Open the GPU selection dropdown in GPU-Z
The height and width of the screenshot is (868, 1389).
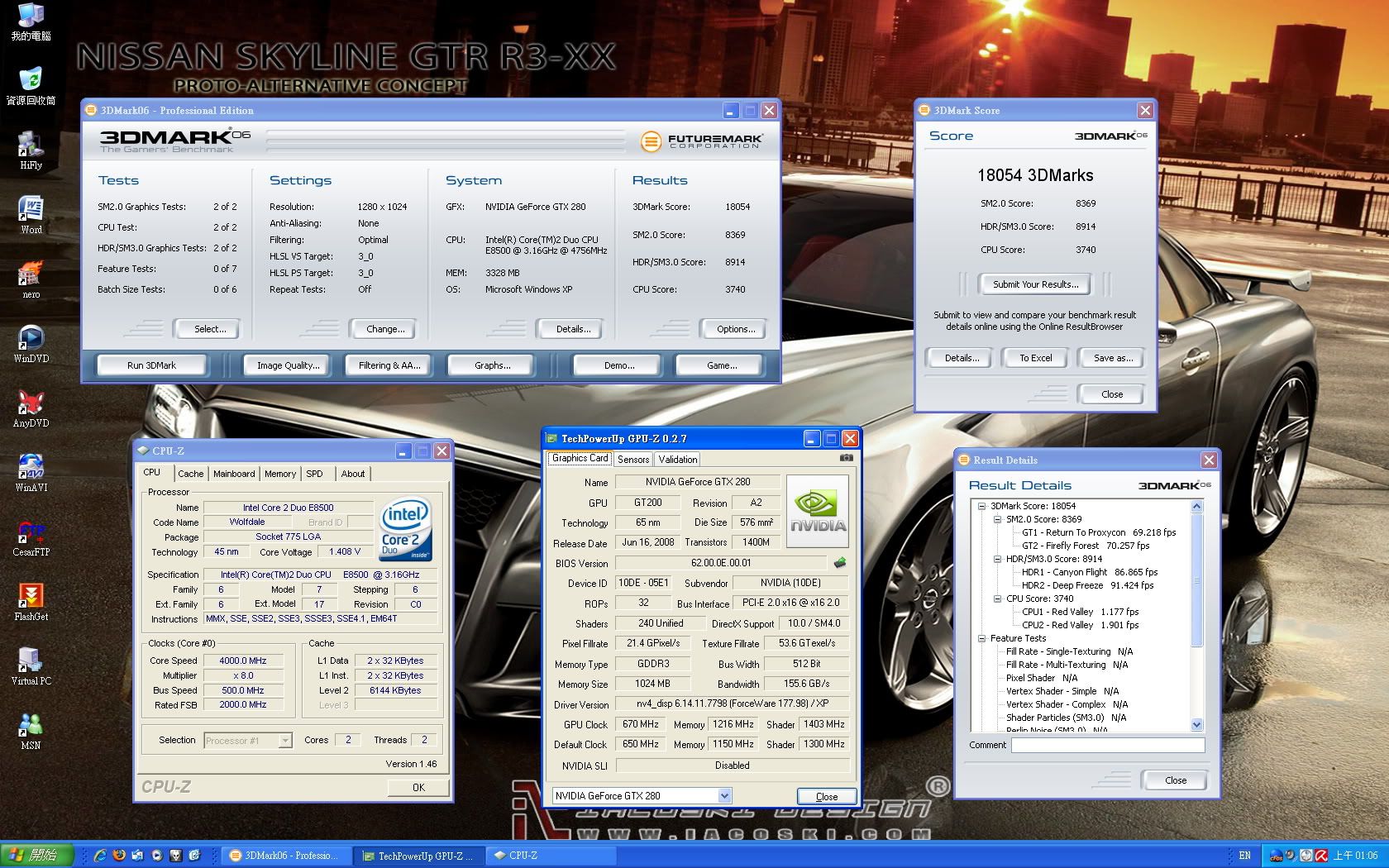point(724,796)
